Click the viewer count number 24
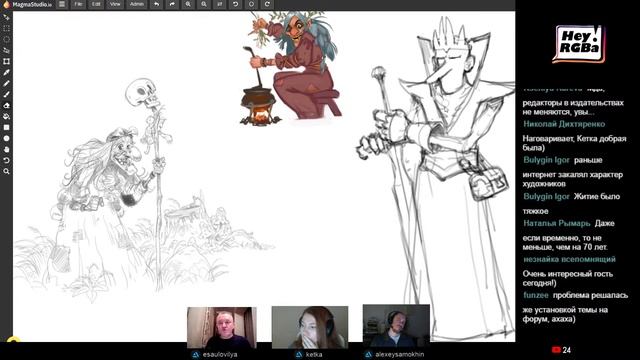The width and height of the screenshot is (640, 360). [x=567, y=350]
